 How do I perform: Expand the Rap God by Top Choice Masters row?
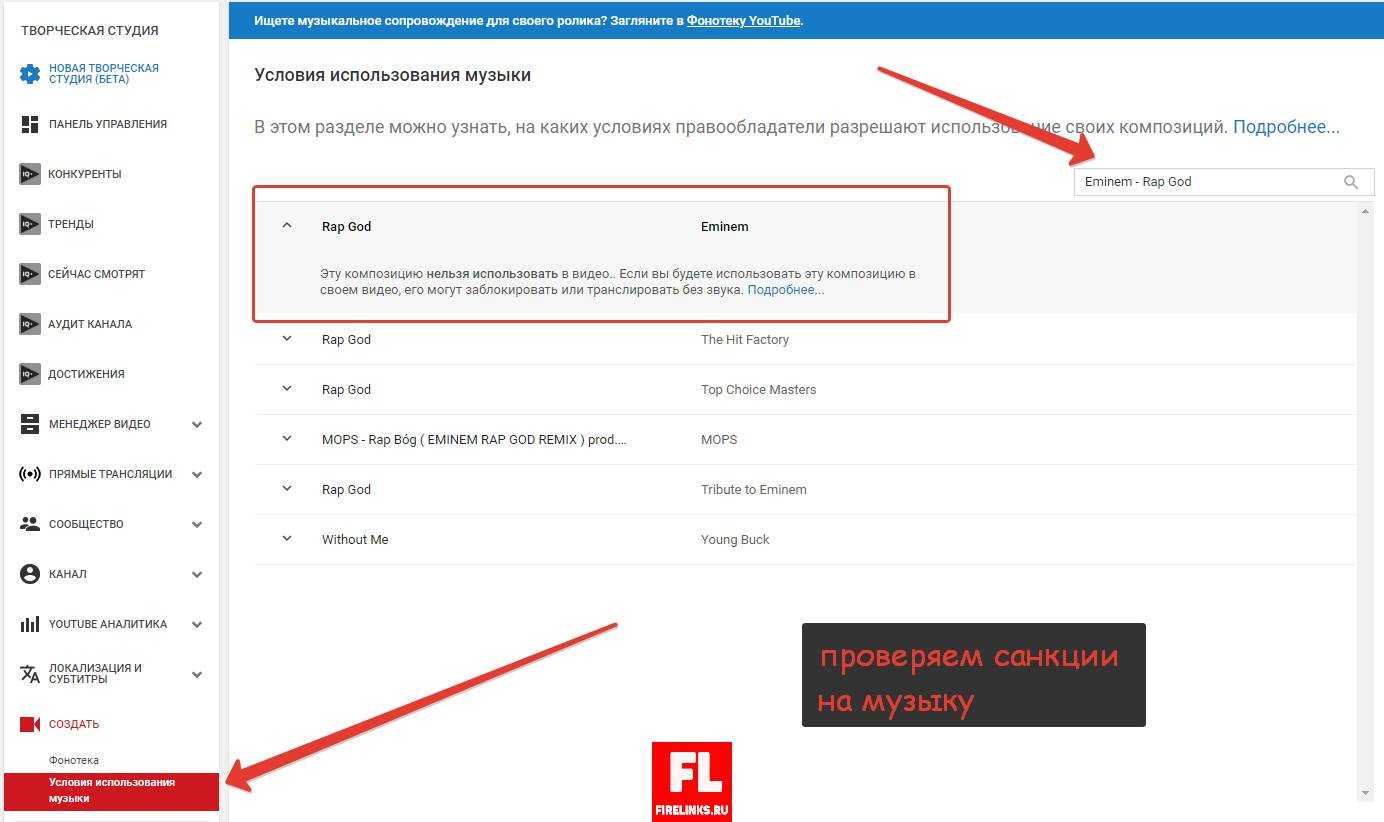tap(287, 389)
